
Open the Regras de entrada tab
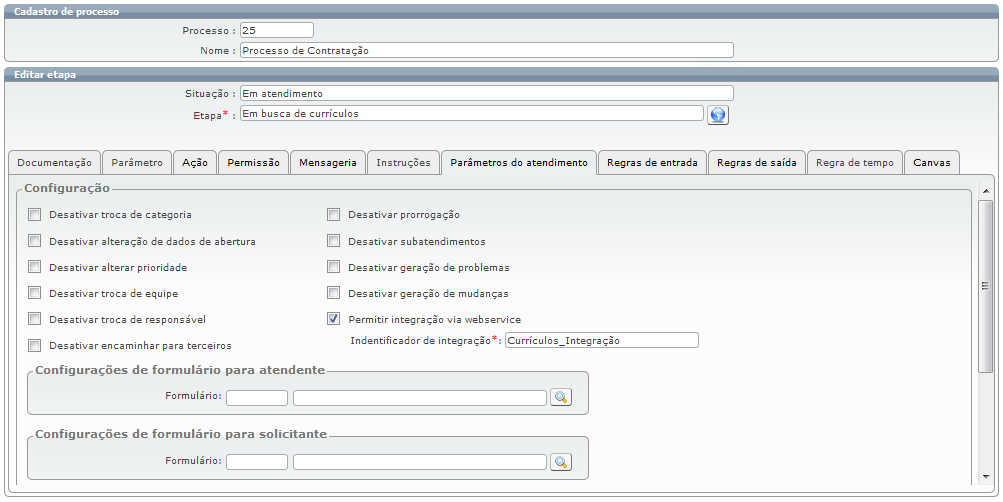coord(652,162)
